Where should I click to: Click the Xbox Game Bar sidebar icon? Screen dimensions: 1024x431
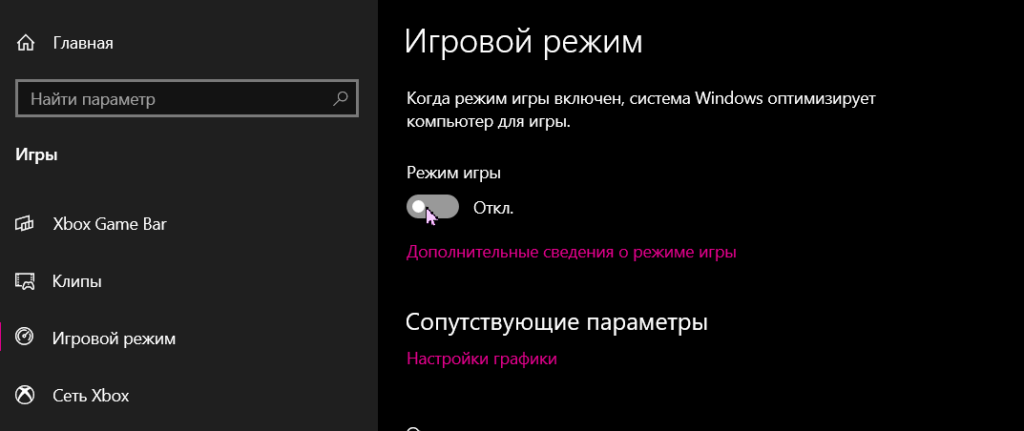pyautogui.click(x=27, y=224)
